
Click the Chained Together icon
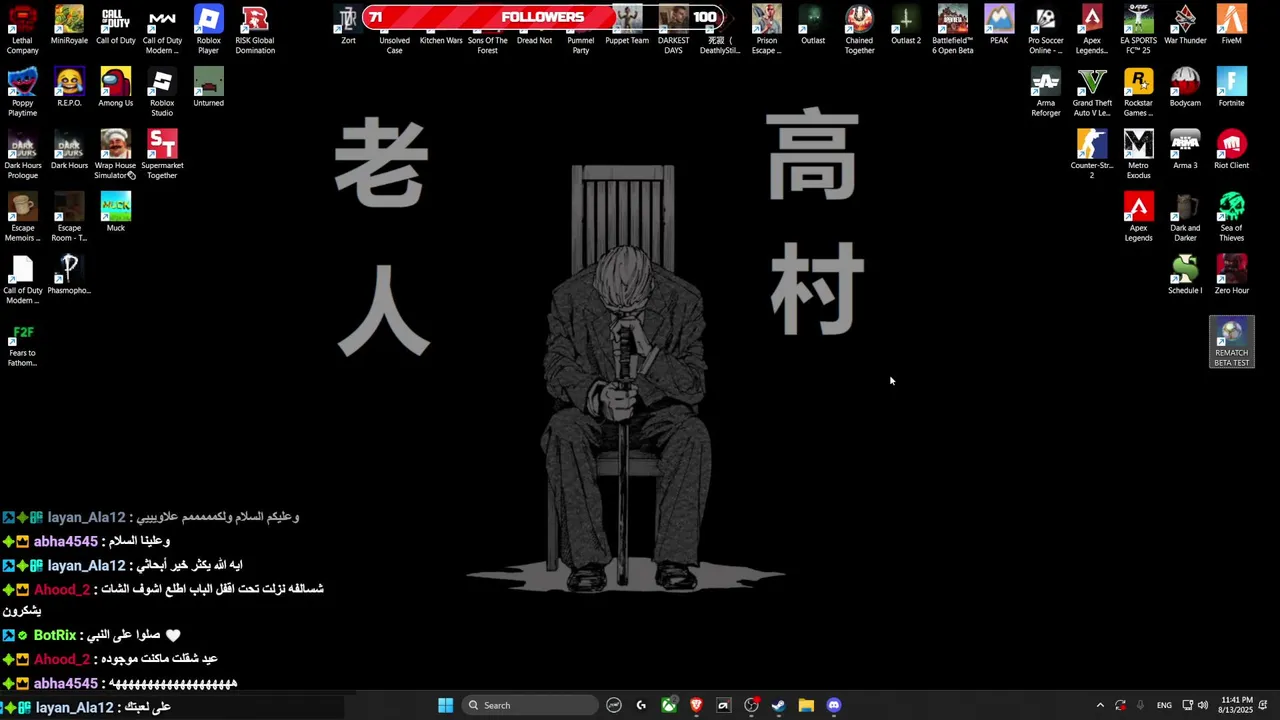859,30
